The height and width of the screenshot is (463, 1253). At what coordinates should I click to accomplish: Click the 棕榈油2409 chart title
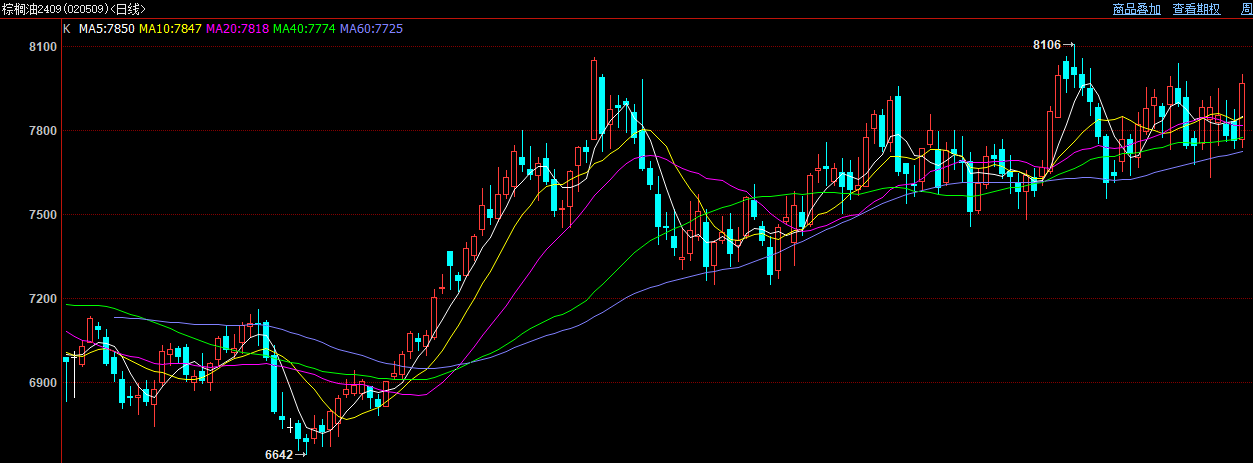(x=74, y=9)
